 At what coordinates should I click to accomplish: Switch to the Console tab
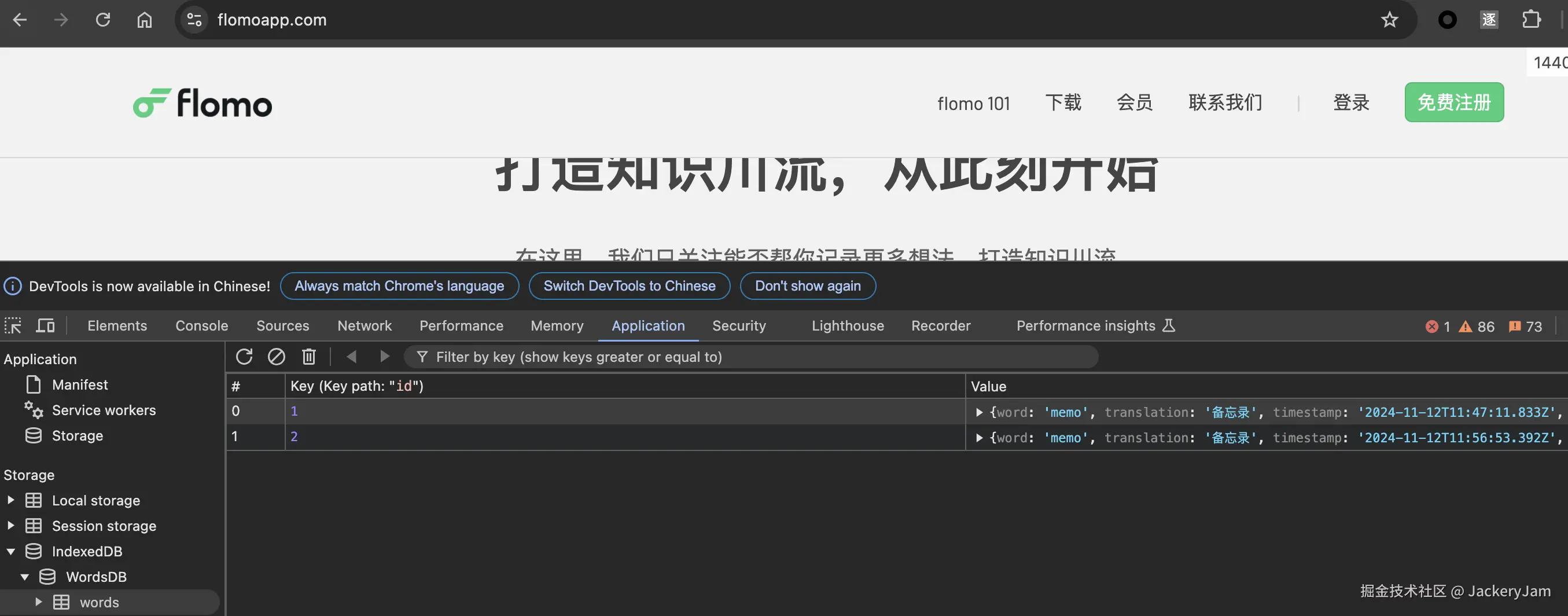[201, 326]
